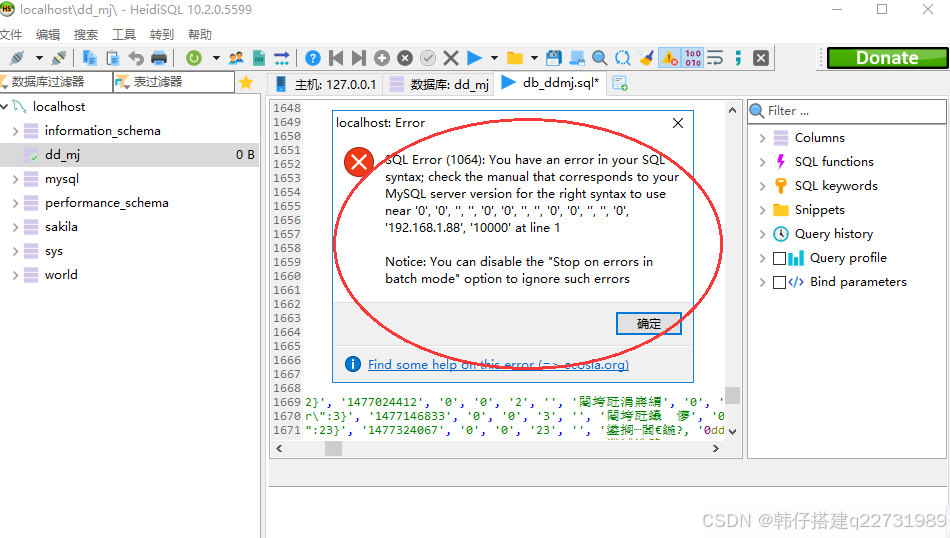Jump to the last row icon
Viewport: 950px width, 538px height.
click(359, 58)
